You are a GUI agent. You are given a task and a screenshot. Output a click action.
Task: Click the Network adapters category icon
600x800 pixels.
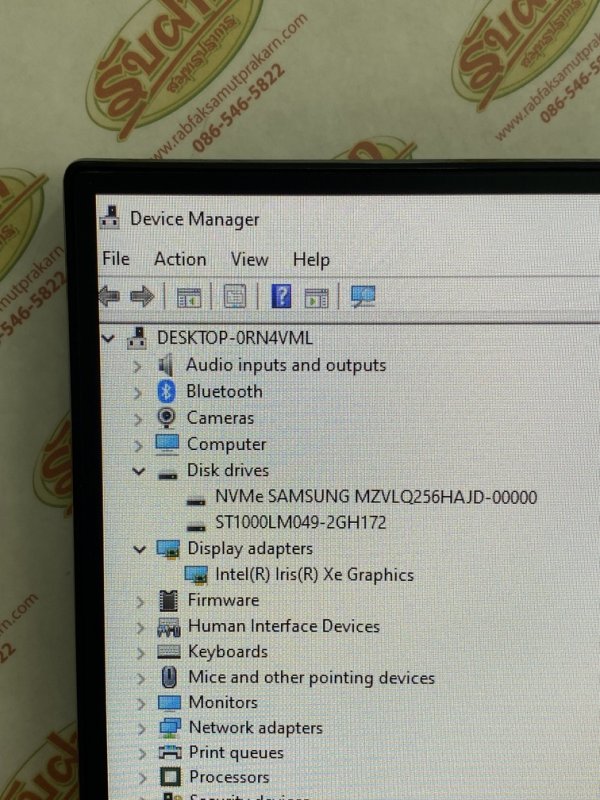(169, 728)
